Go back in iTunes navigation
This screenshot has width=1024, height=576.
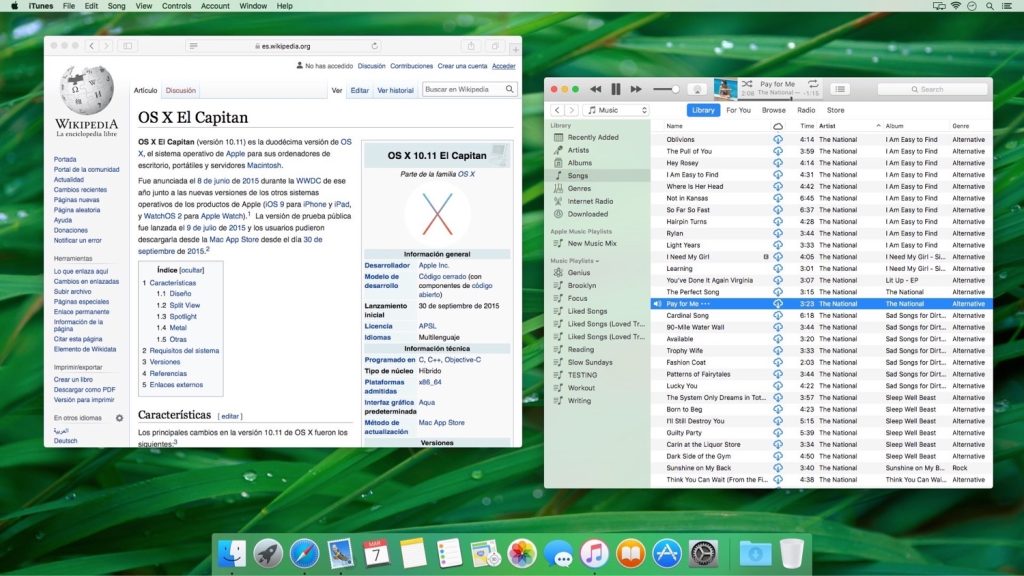[x=557, y=110]
